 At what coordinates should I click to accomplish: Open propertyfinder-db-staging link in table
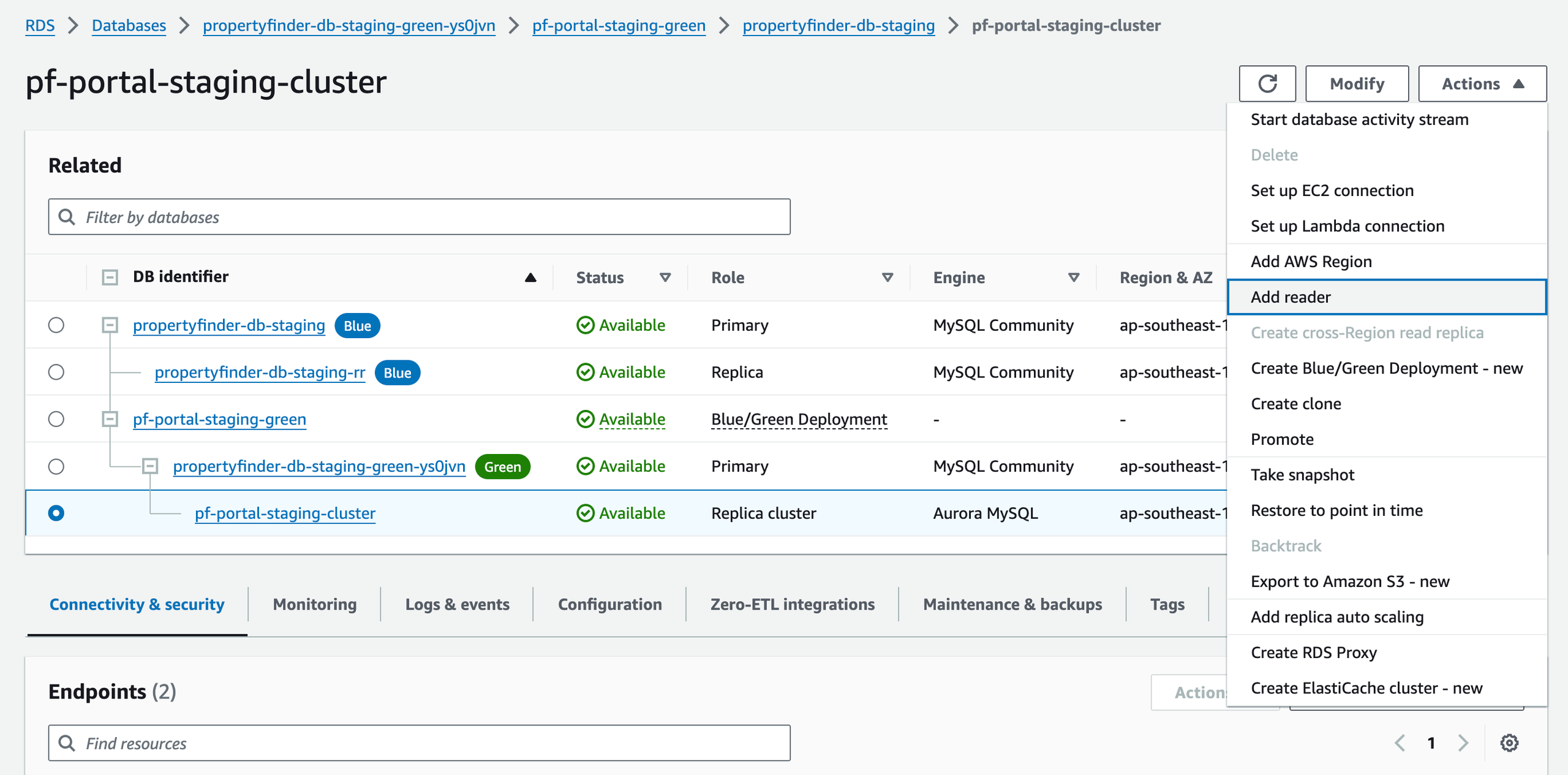[x=229, y=325]
